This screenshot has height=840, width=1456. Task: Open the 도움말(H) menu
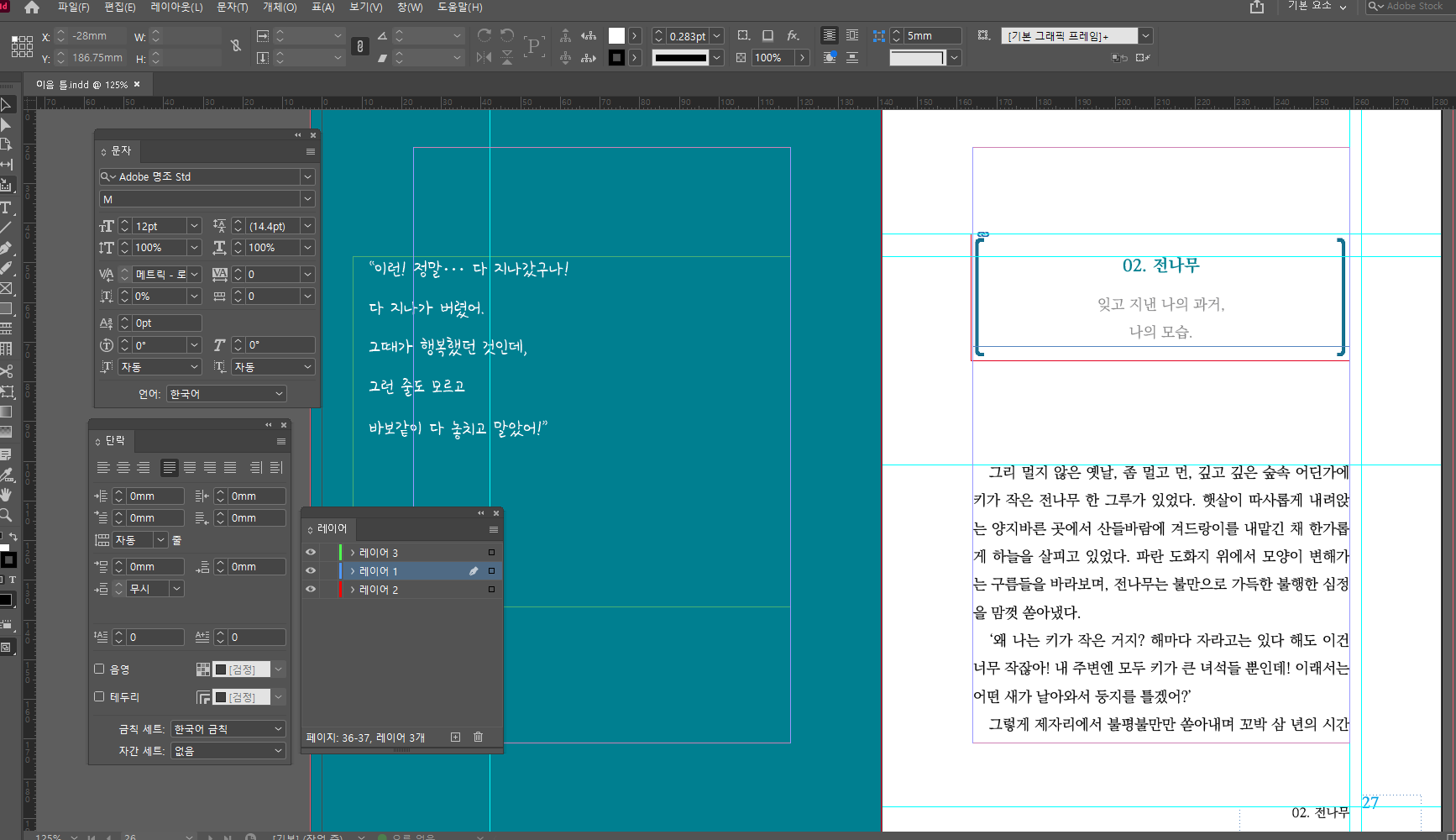(460, 7)
